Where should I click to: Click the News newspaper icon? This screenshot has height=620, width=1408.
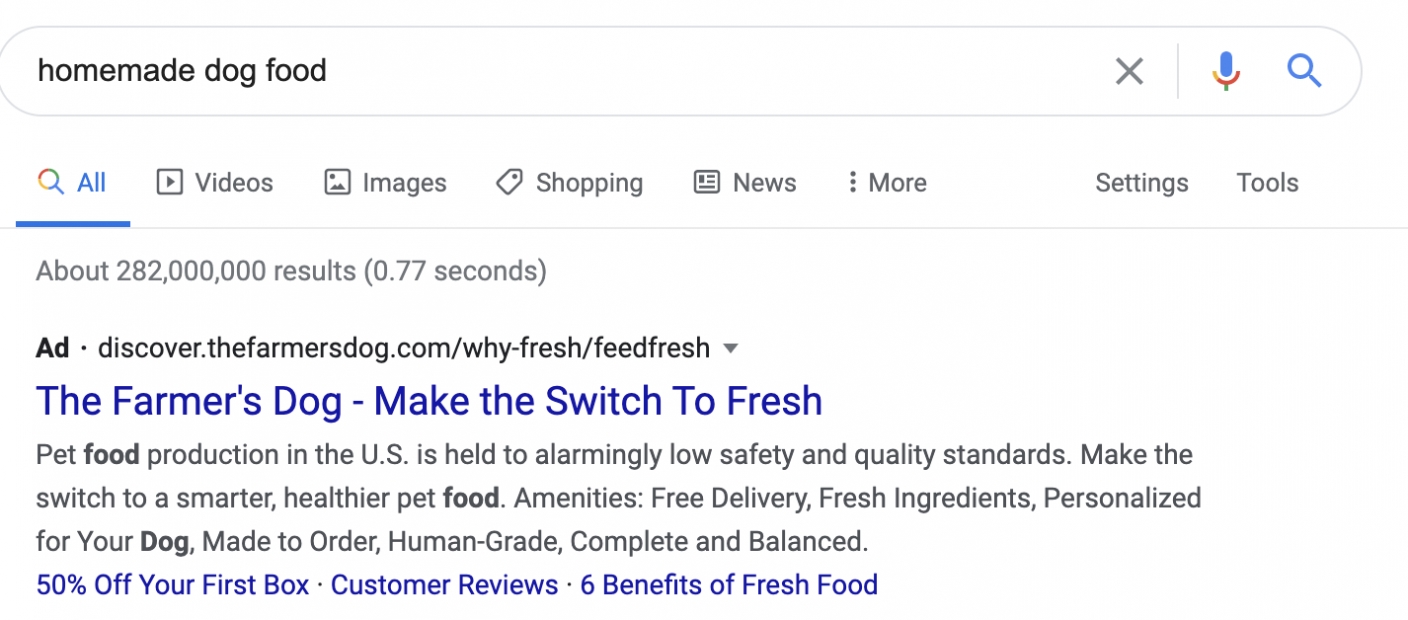(706, 182)
